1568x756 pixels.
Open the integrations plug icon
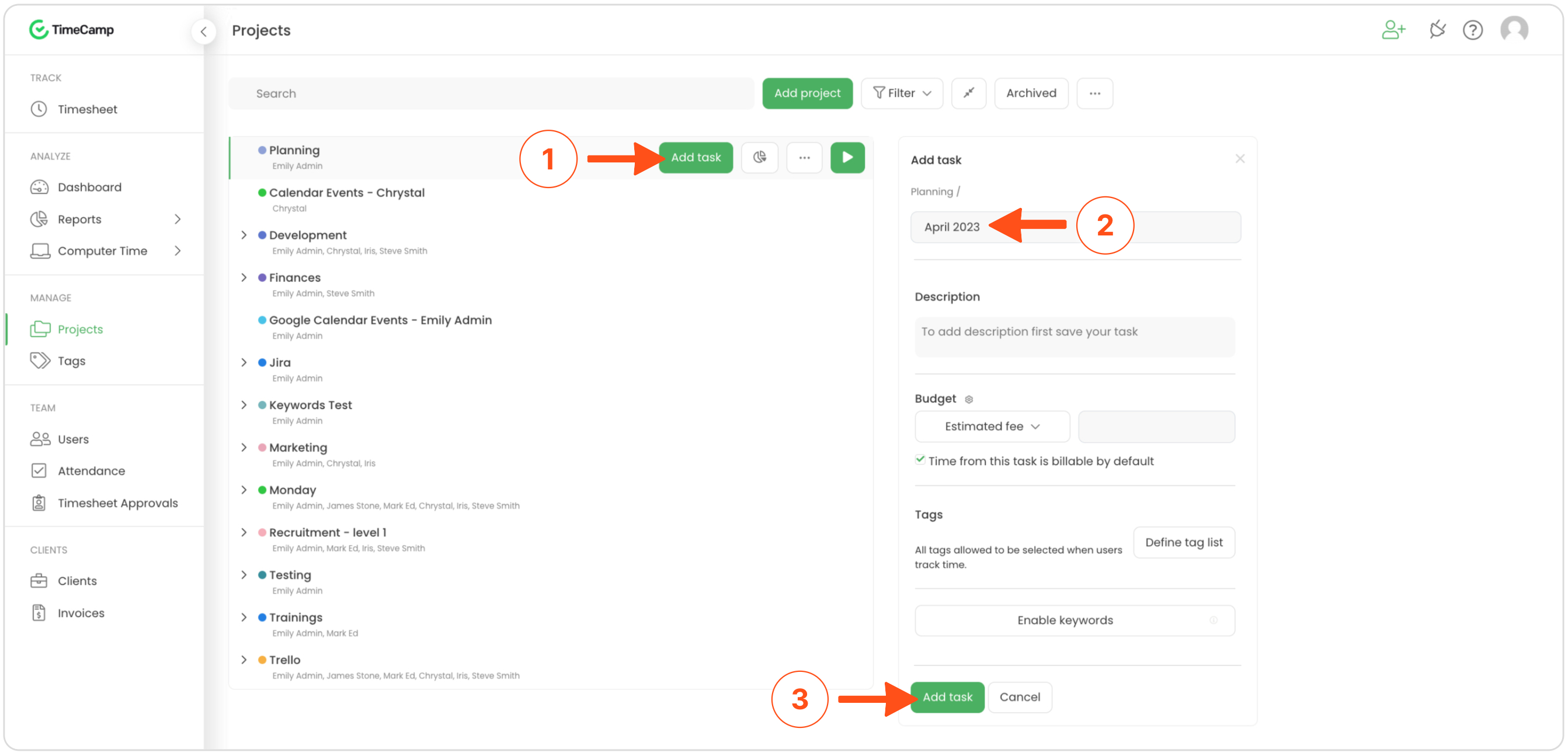[x=1437, y=29]
